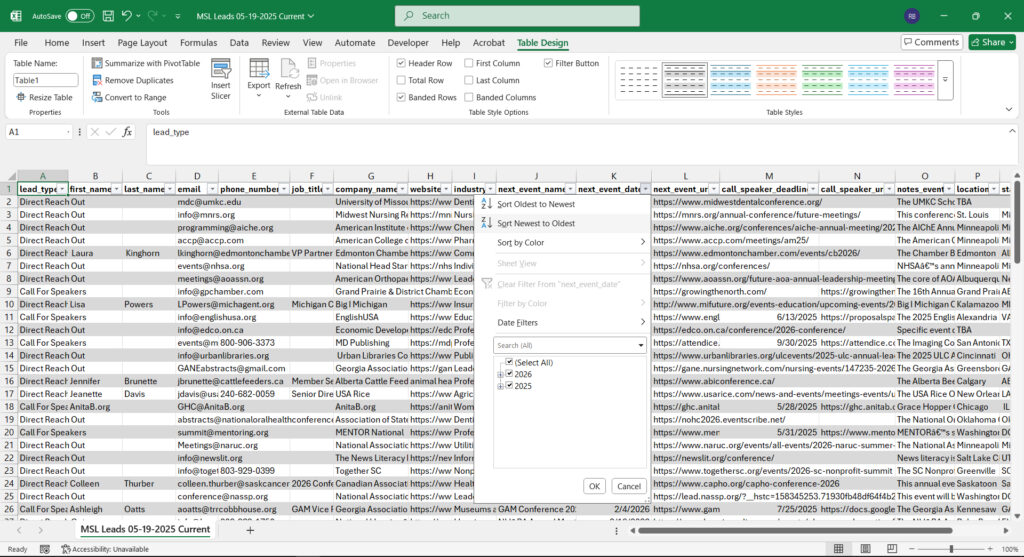Open email column filter dropdown
Viewport: 1024px width, 557px height.
point(212,189)
